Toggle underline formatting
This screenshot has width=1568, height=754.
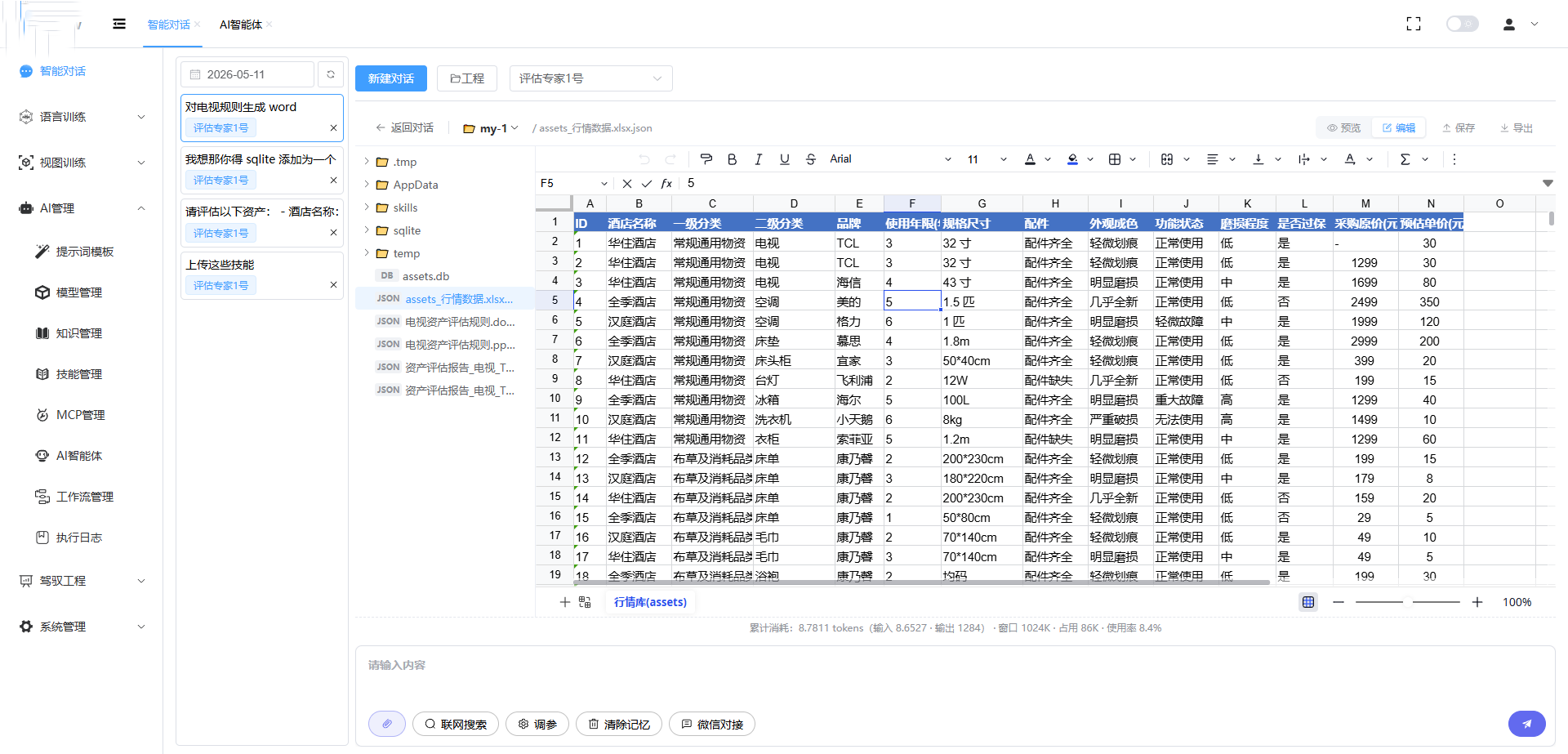click(x=785, y=159)
